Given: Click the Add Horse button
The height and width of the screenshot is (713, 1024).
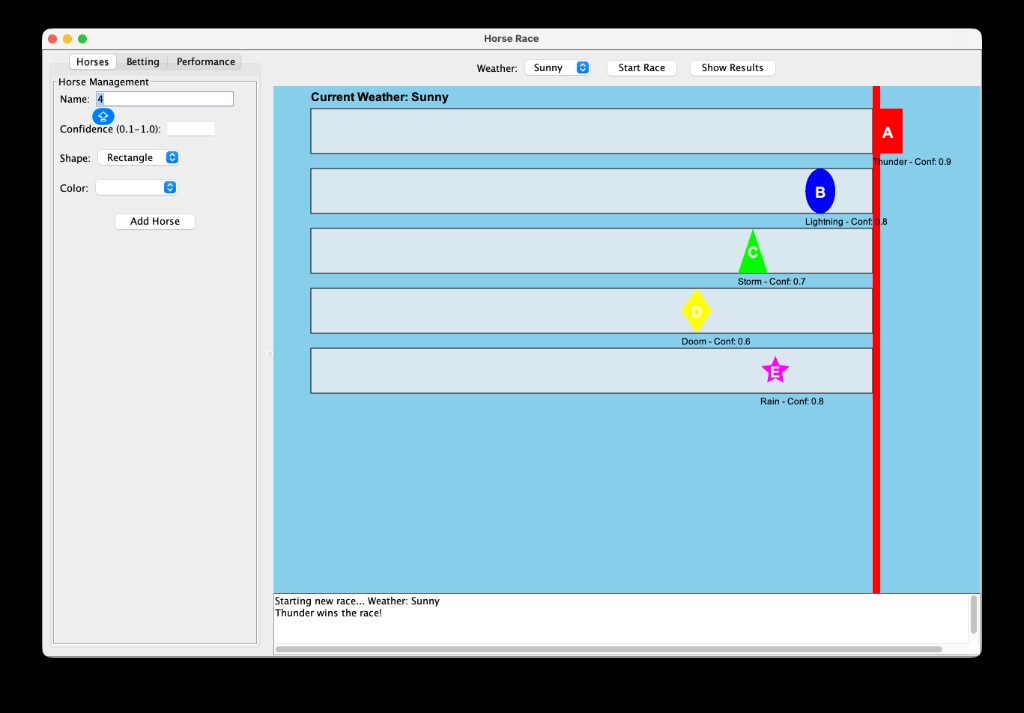Looking at the screenshot, I should point(155,221).
